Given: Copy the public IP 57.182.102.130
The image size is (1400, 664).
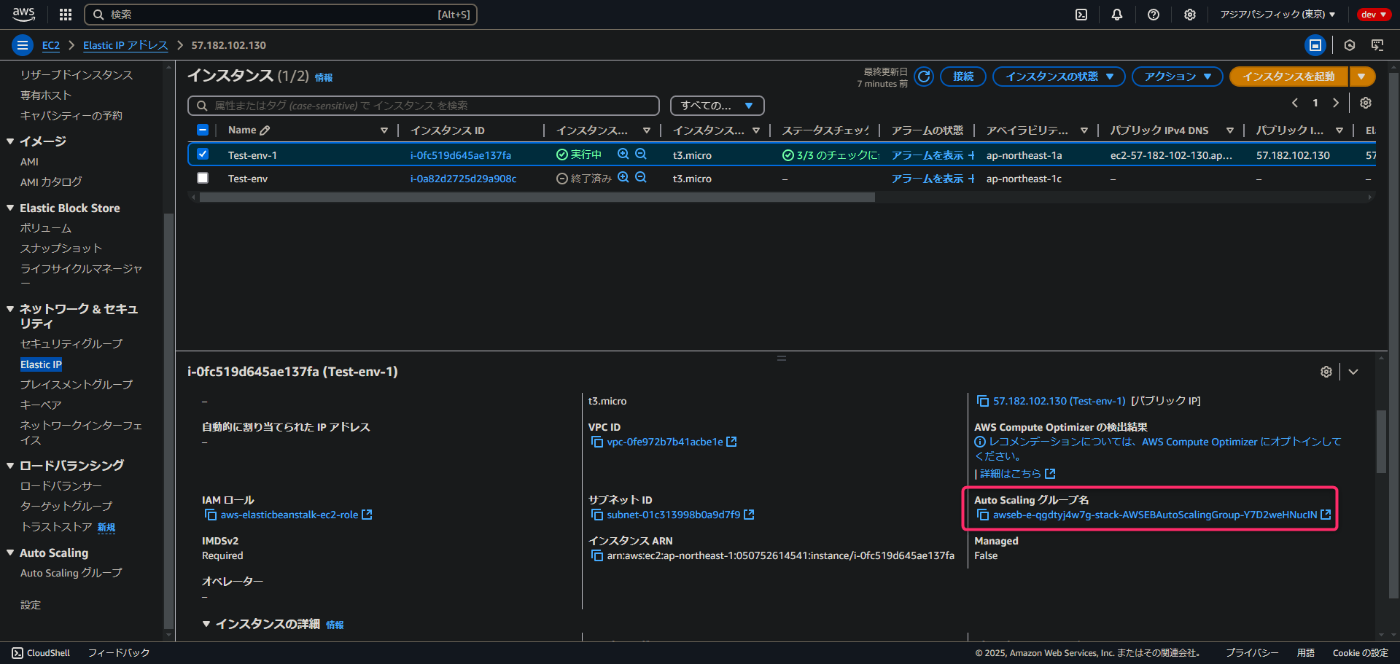Looking at the screenshot, I should pyautogui.click(x=982, y=401).
